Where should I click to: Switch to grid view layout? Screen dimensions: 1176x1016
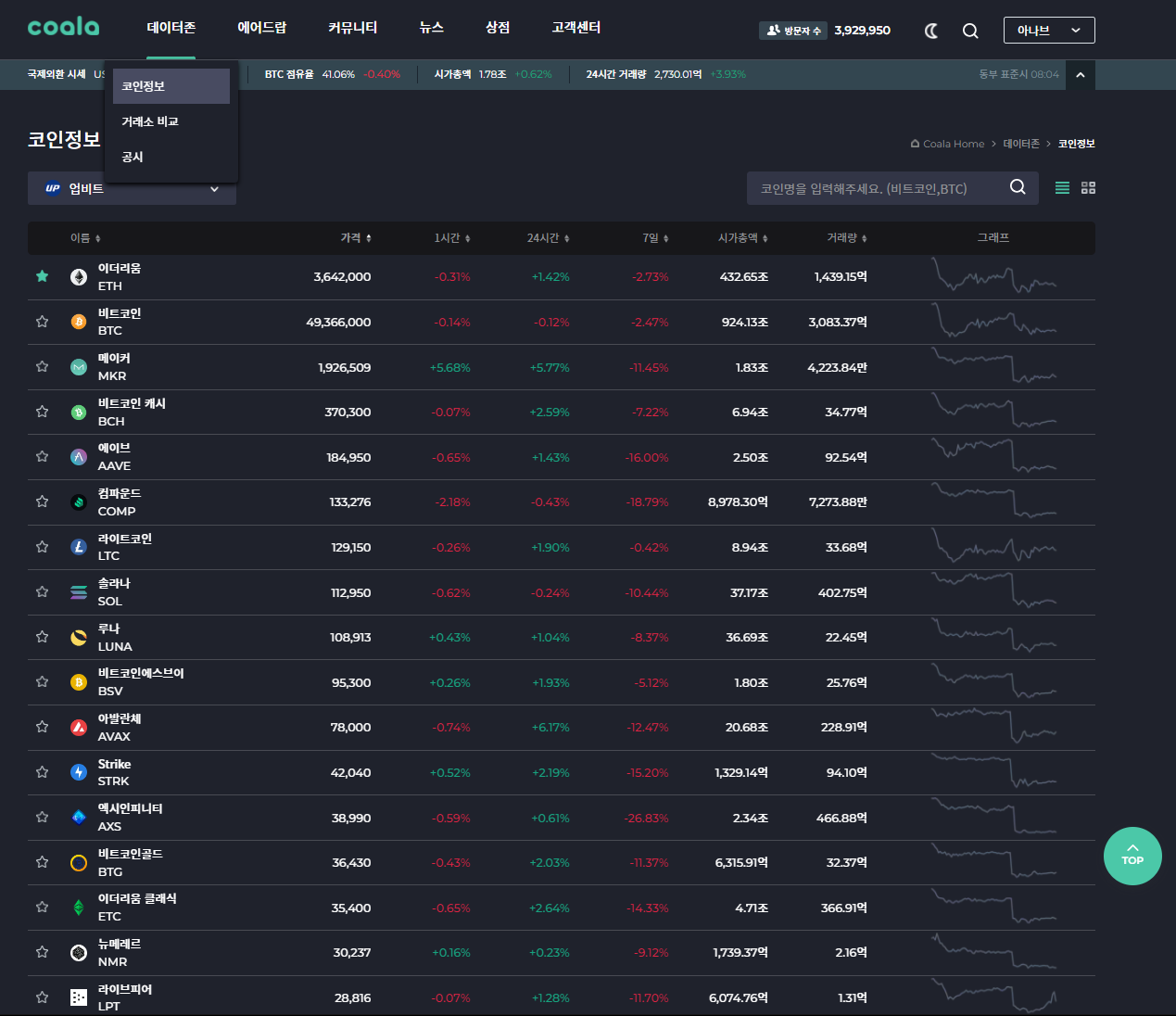[x=1088, y=188]
